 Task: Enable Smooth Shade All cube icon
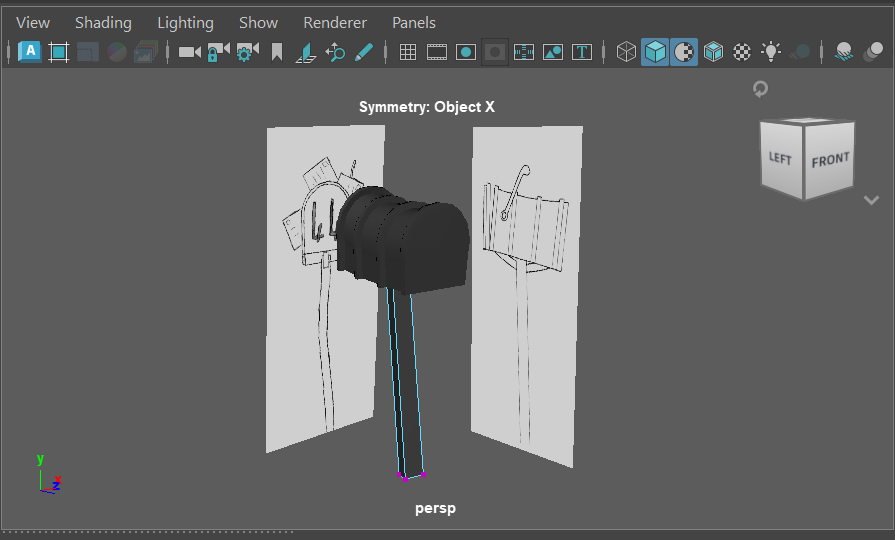pos(656,52)
